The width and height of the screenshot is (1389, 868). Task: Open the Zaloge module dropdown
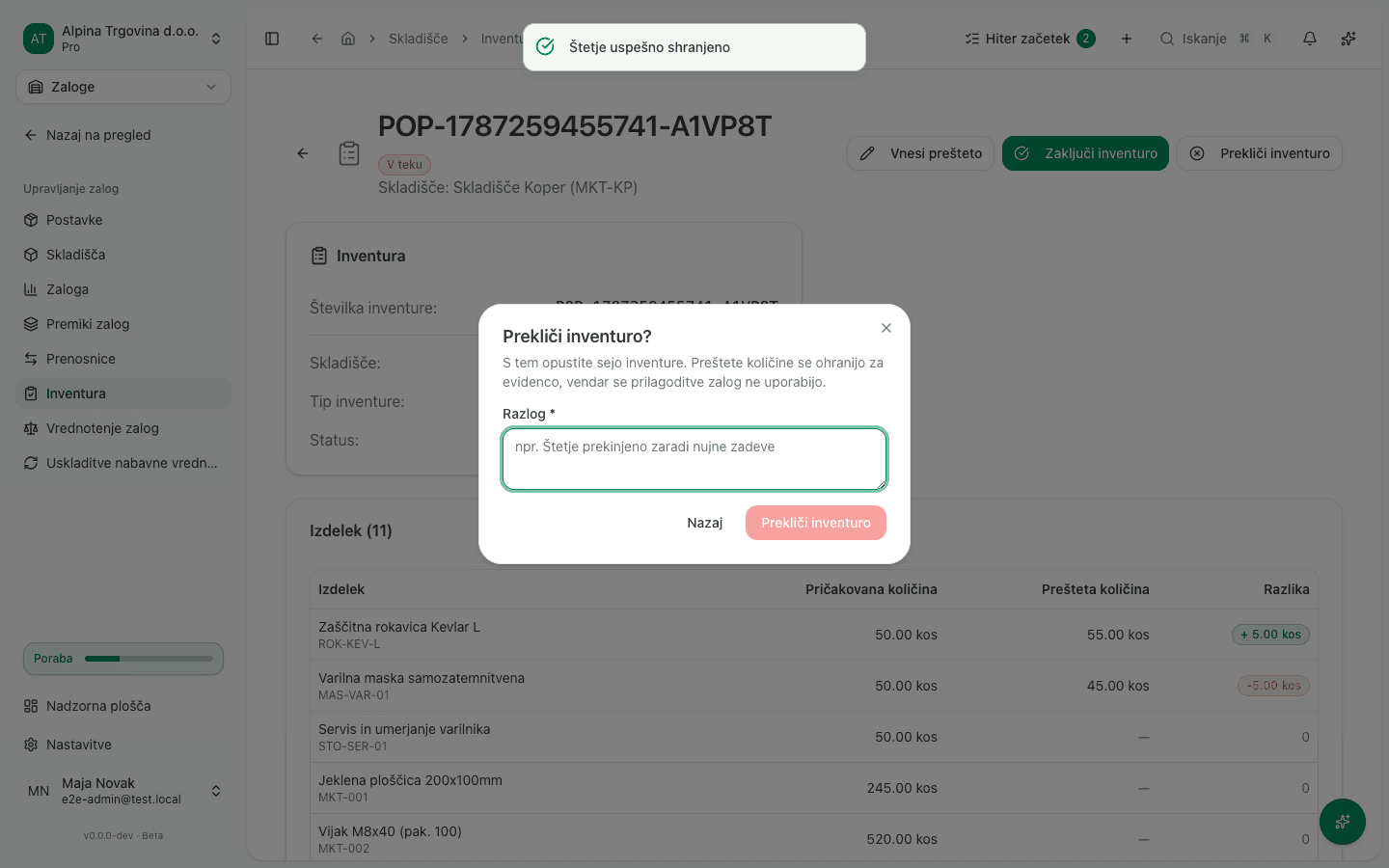click(123, 87)
